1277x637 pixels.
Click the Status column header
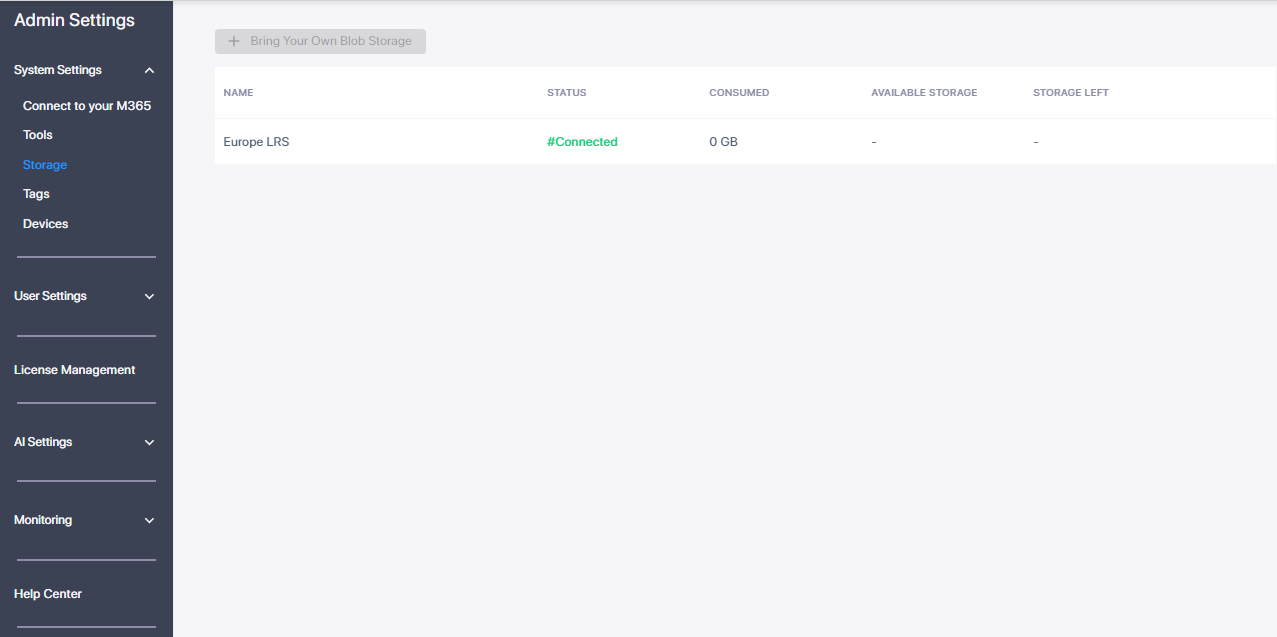coord(566,93)
